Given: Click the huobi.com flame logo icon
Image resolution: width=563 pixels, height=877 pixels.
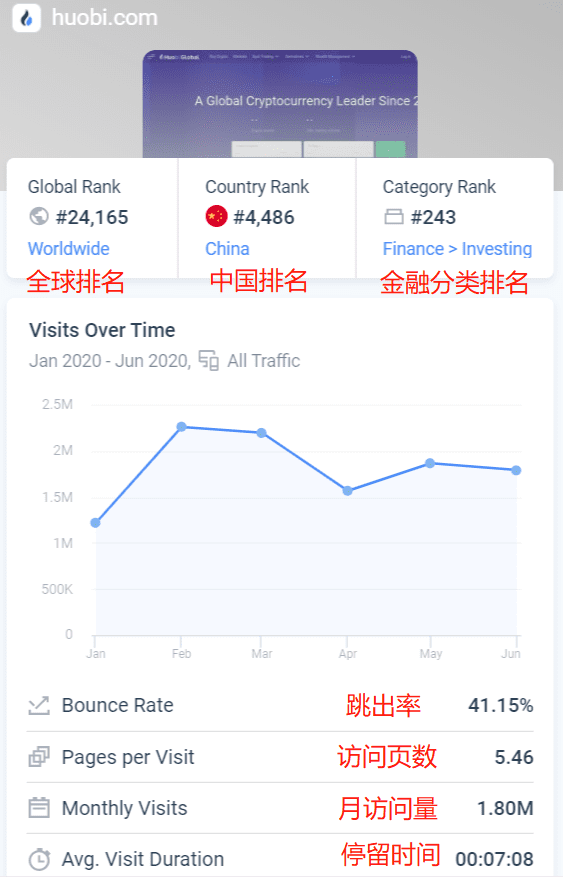Looking at the screenshot, I should pyautogui.click(x=26, y=17).
